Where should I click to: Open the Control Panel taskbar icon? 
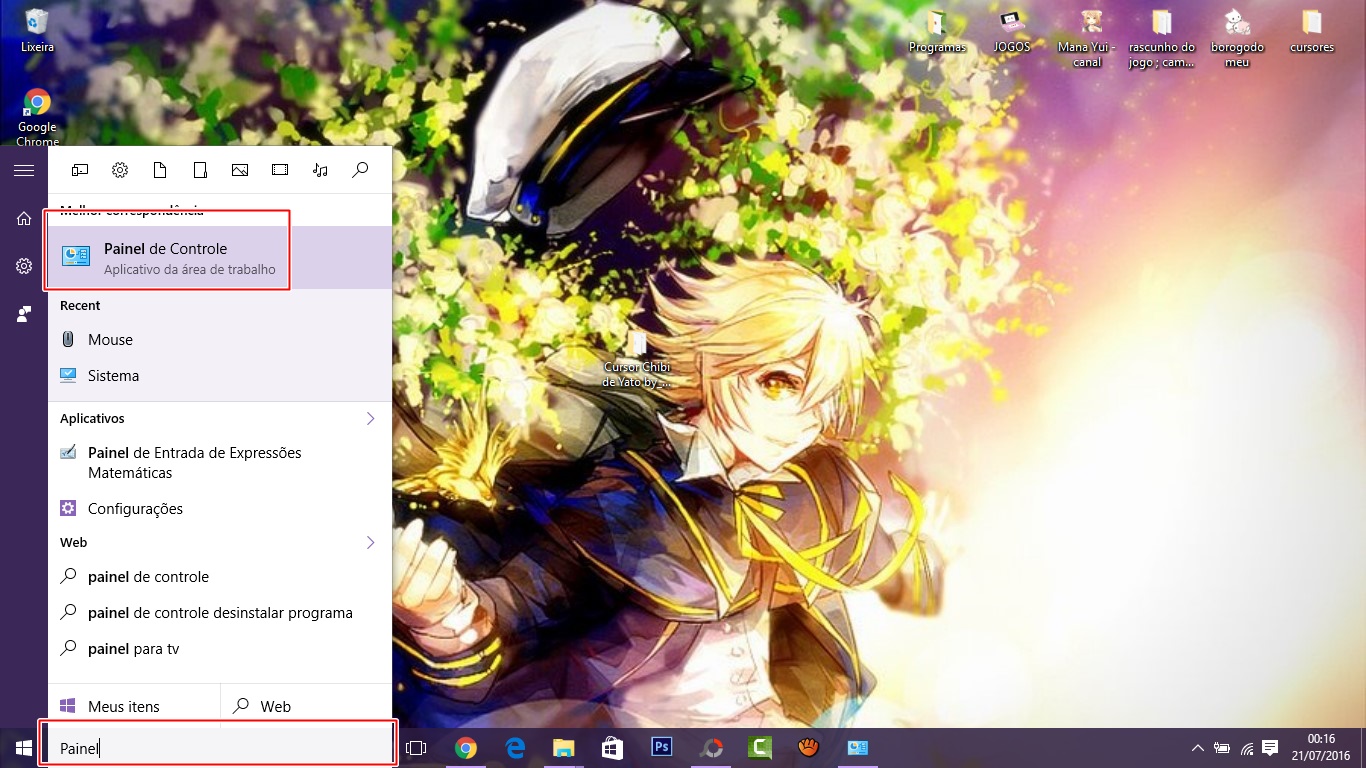pos(858,748)
